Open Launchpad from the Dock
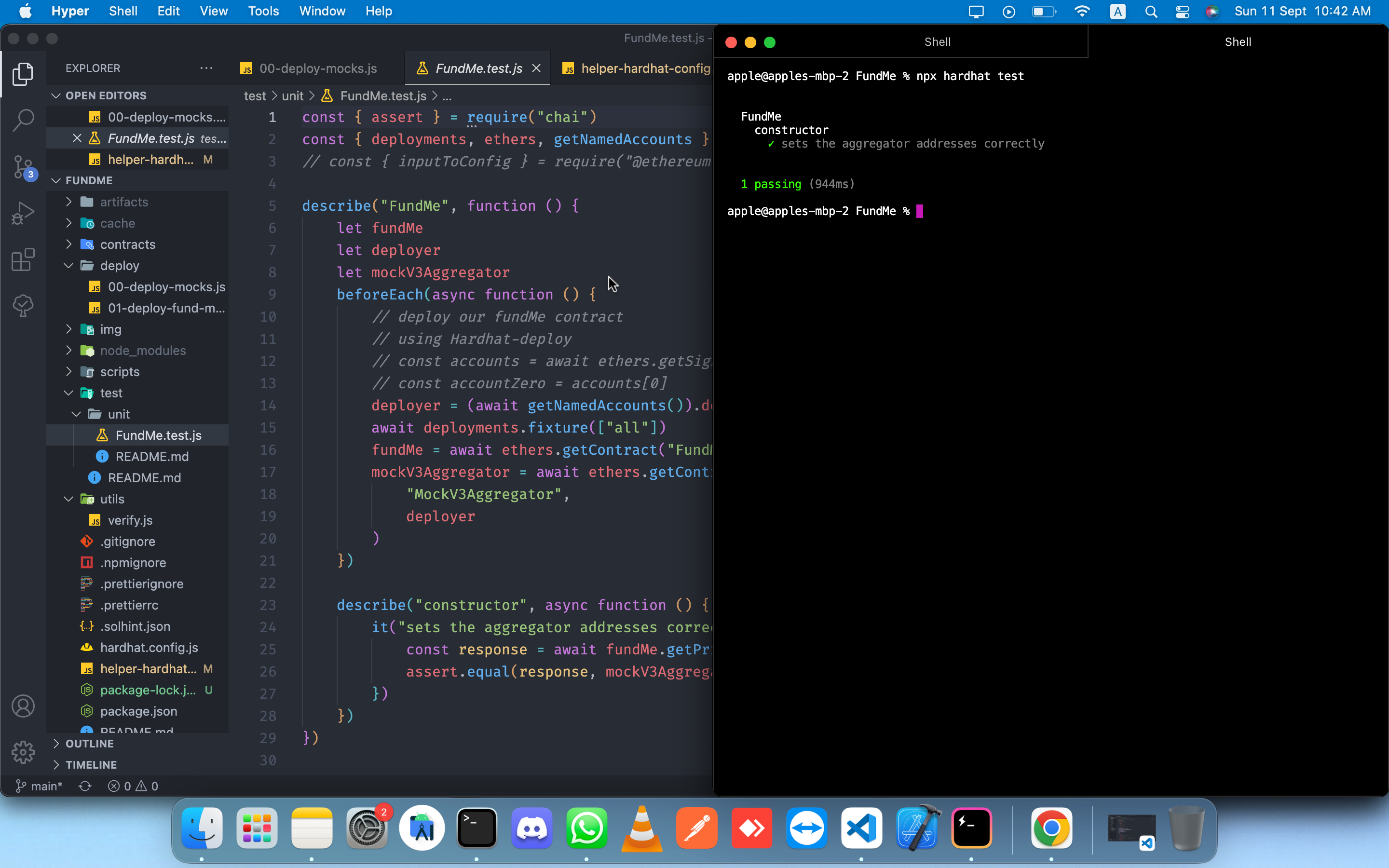 tap(257, 828)
